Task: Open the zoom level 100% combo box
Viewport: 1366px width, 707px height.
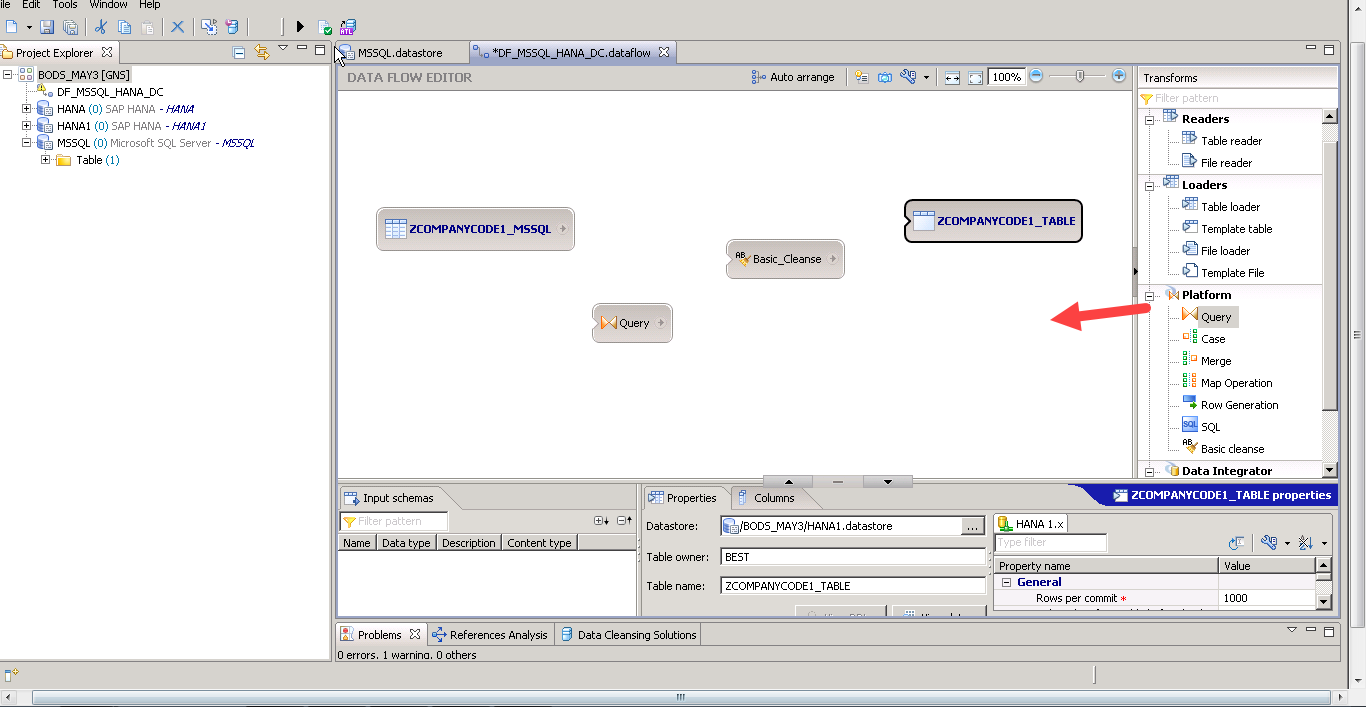Action: click(x=1005, y=75)
